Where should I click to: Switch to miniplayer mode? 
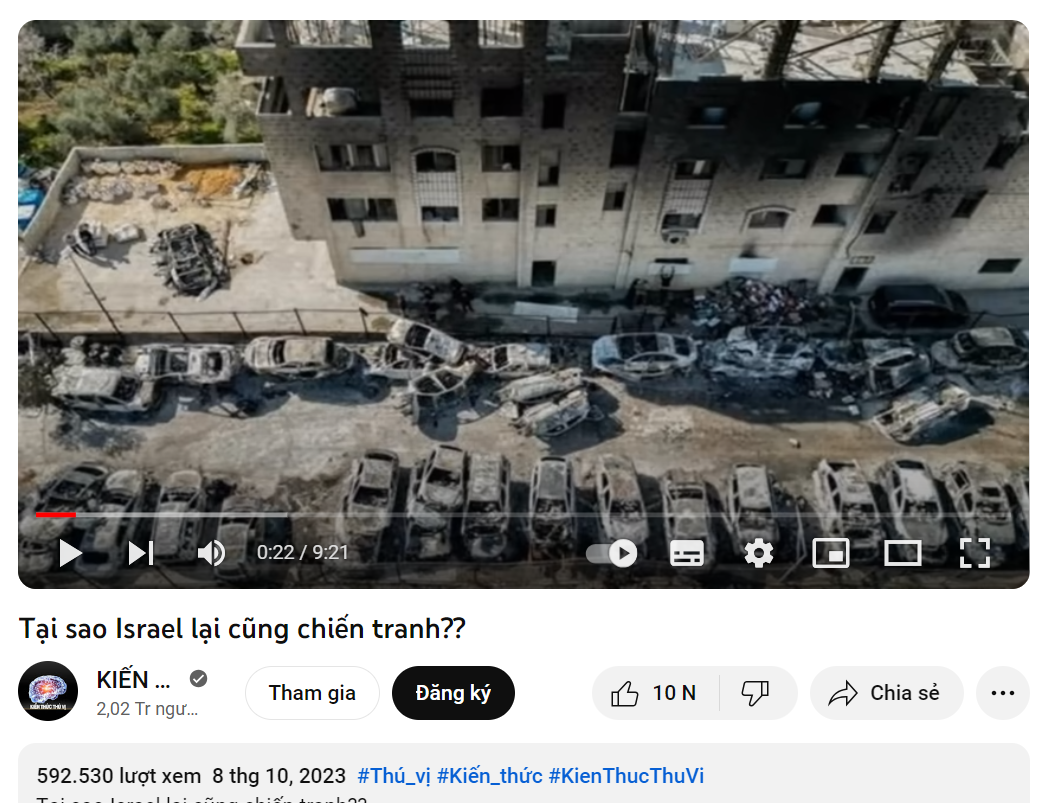point(831,553)
